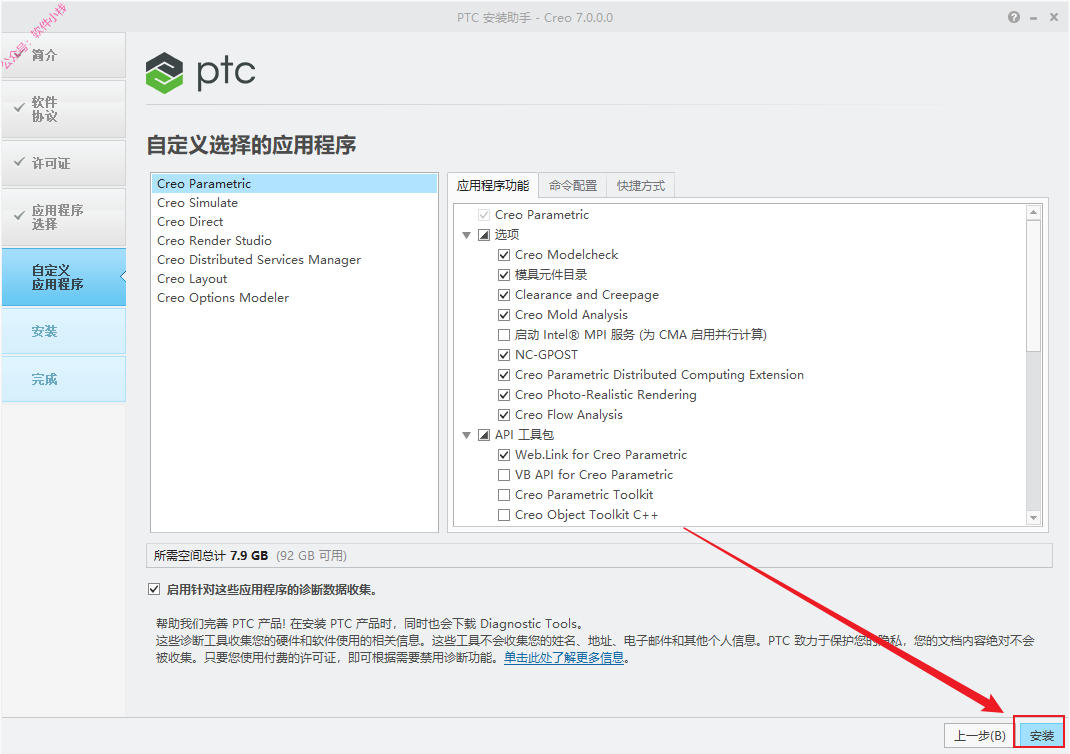Image resolution: width=1070 pixels, height=754 pixels.
Task: Select Creo Layout in application list
Action: 293,279
